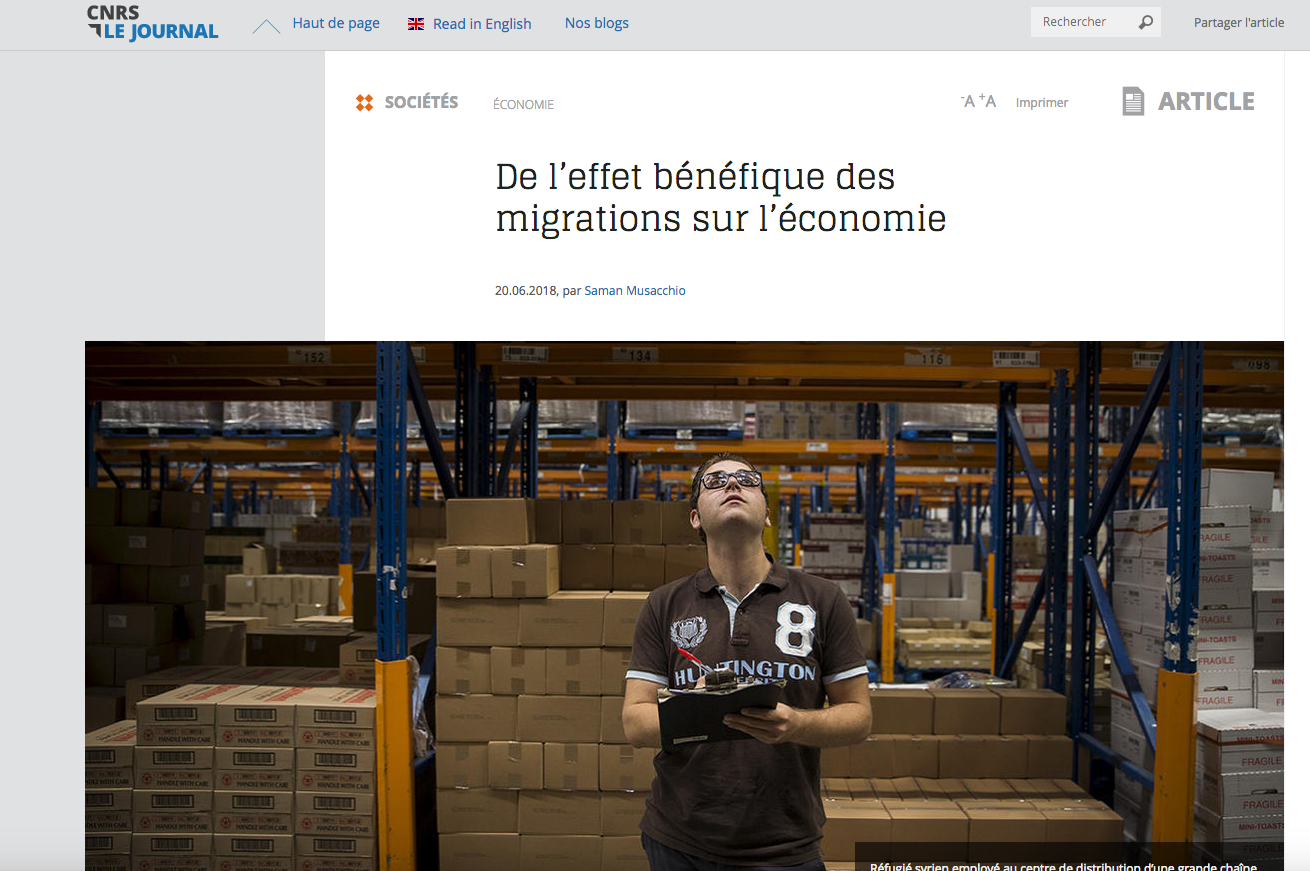Click the ARTICLE type label

pos(1206,101)
